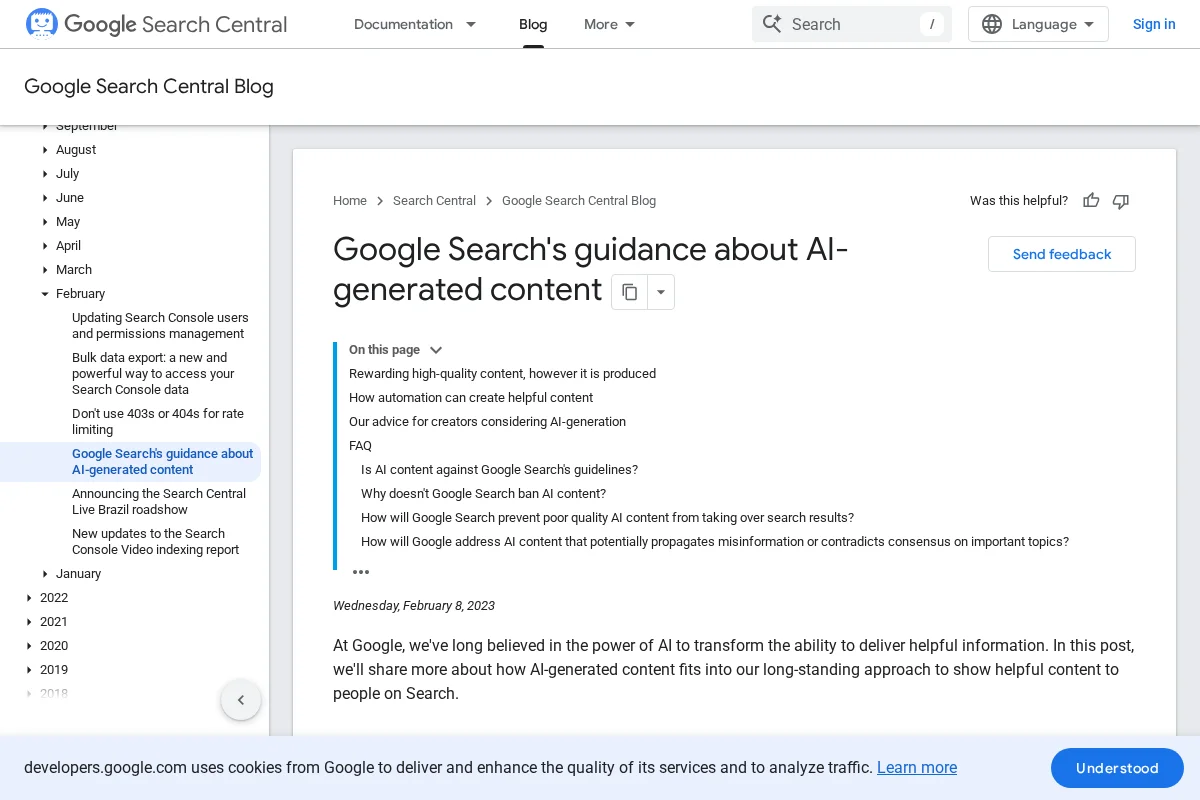The height and width of the screenshot is (800, 1200).
Task: Open the Documentation dropdown menu
Action: [416, 24]
